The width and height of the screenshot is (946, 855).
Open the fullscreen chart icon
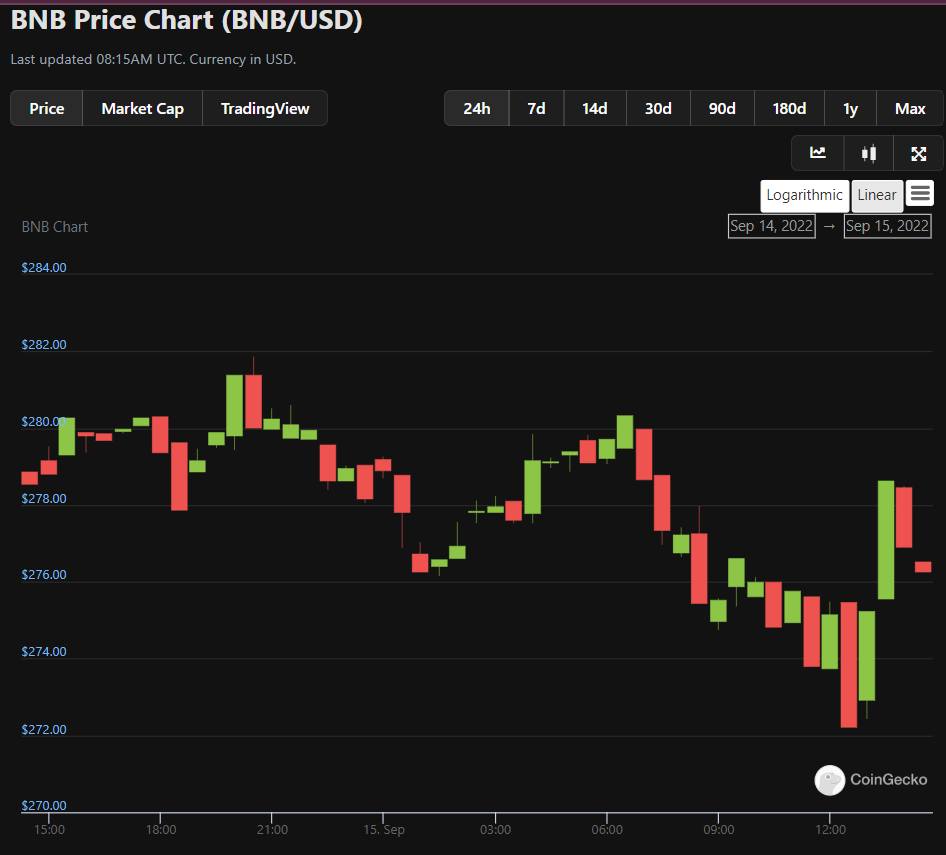click(918, 153)
